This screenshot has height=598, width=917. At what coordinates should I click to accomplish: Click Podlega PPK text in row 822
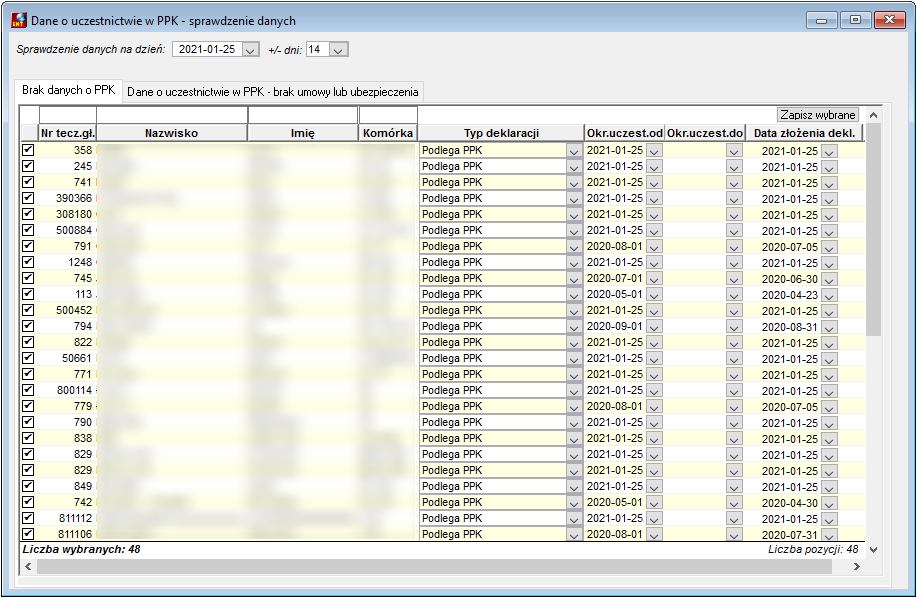pos(452,342)
